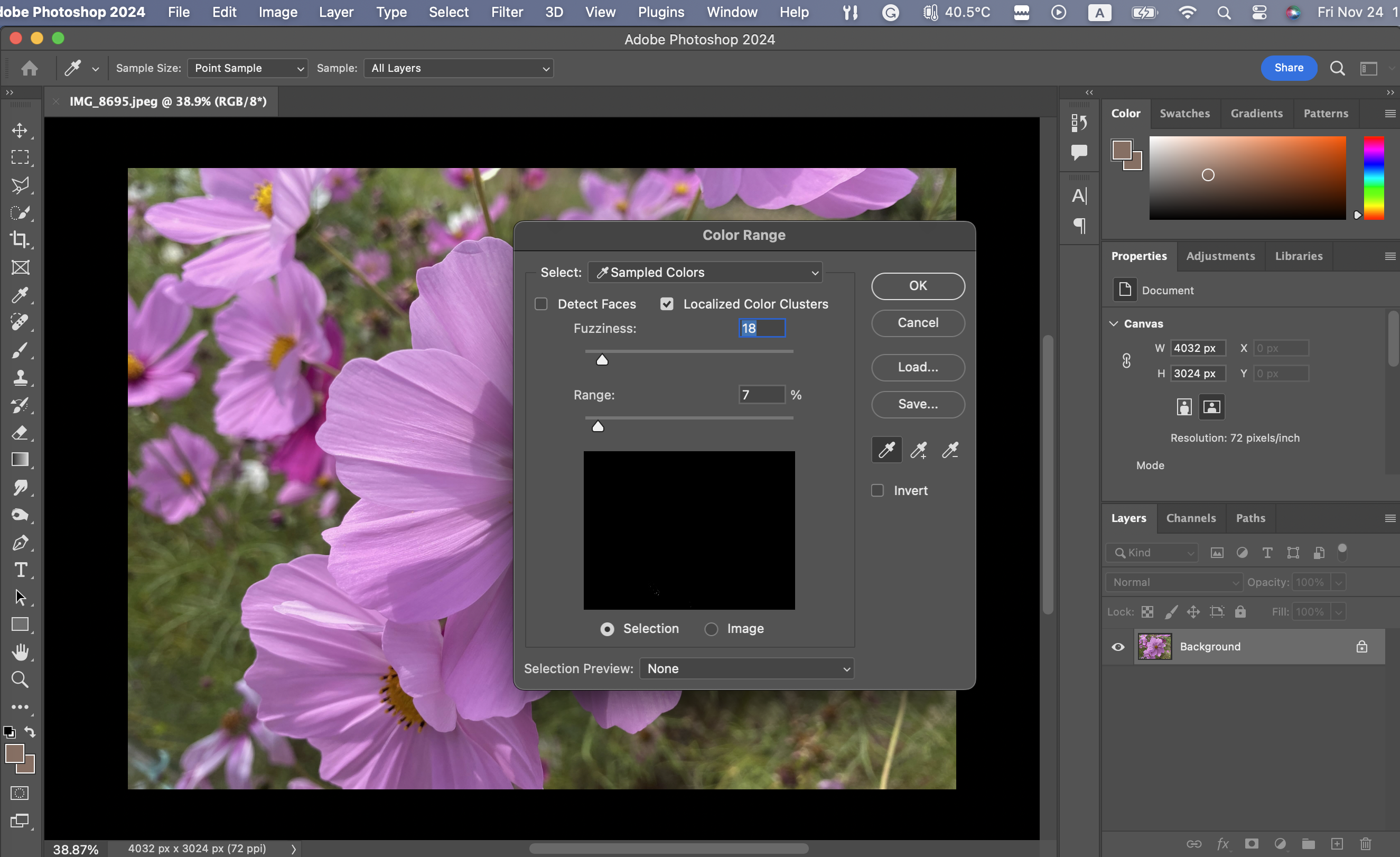The height and width of the screenshot is (857, 1400).
Task: Select the Image radio button
Action: point(711,629)
